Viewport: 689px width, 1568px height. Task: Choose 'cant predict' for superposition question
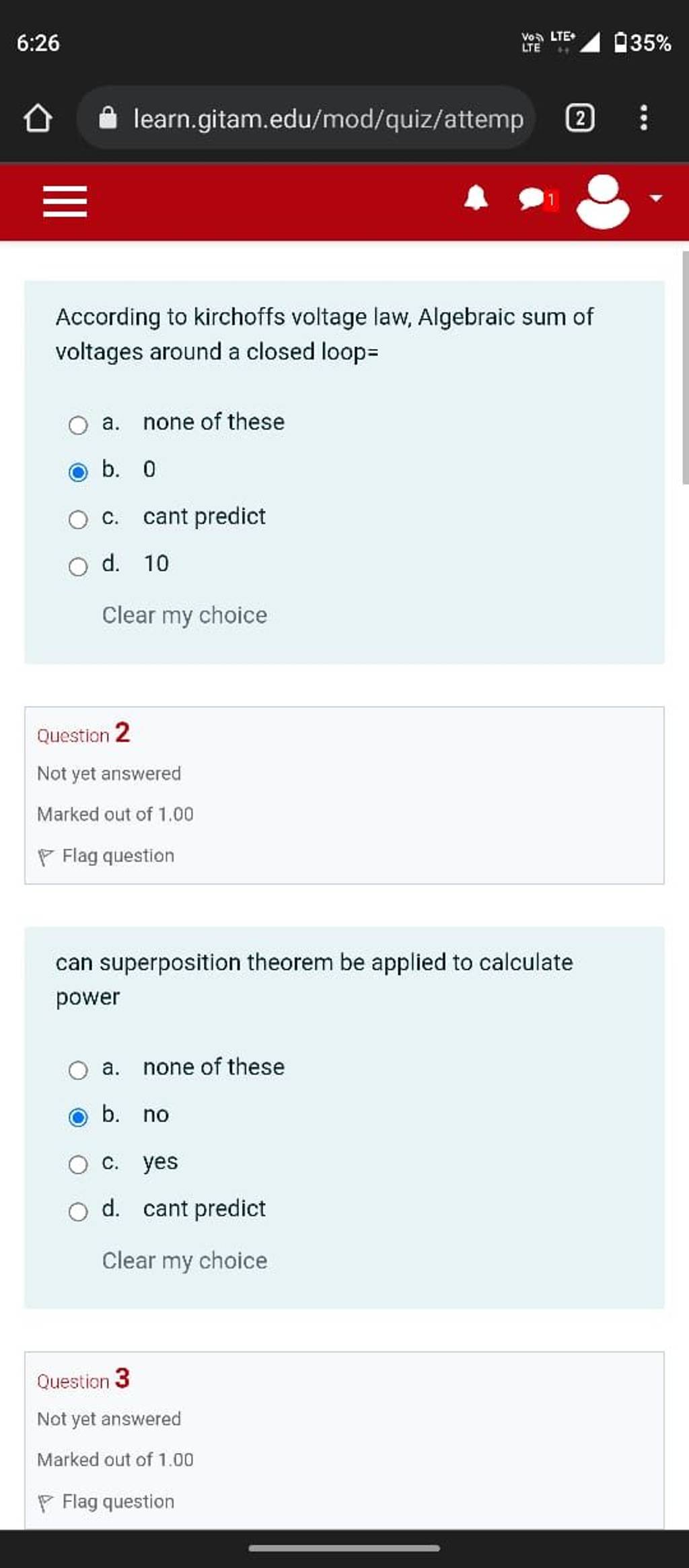point(78,1211)
